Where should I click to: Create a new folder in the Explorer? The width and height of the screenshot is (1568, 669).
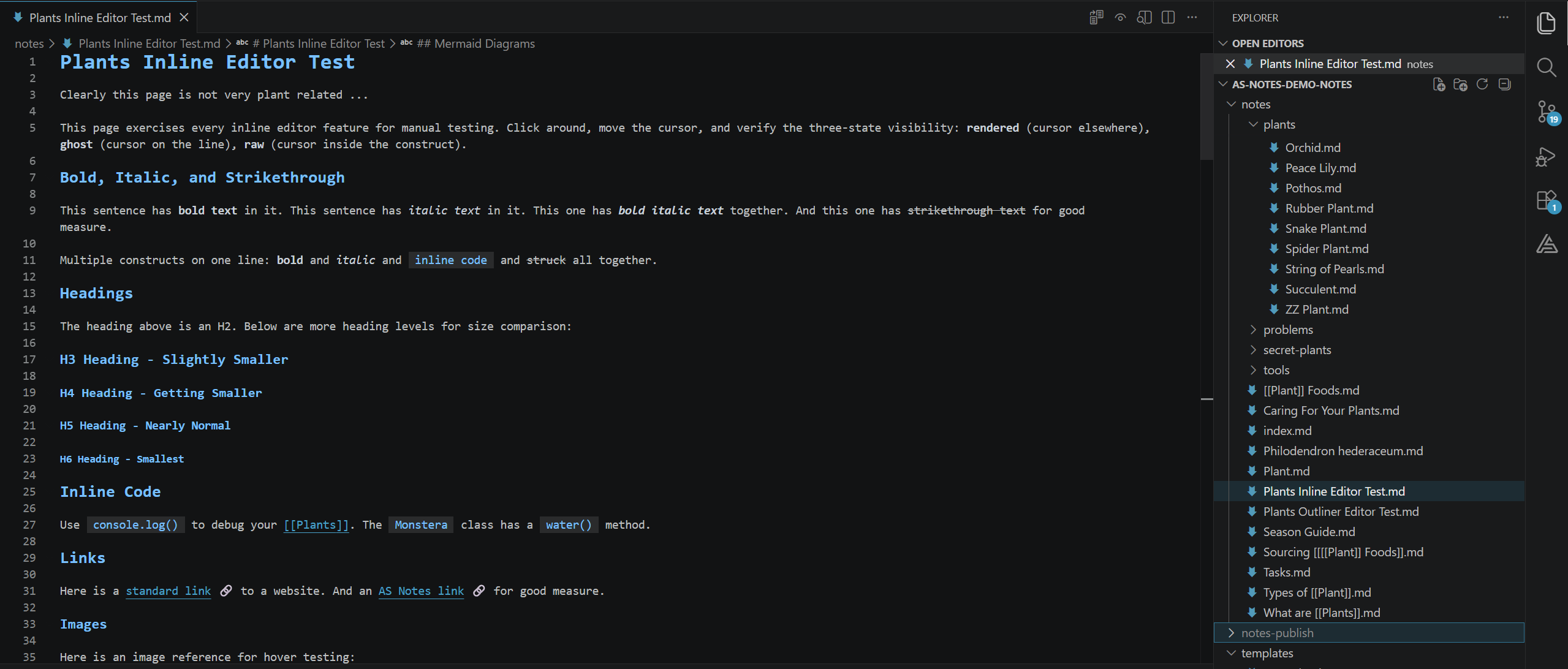click(1461, 85)
